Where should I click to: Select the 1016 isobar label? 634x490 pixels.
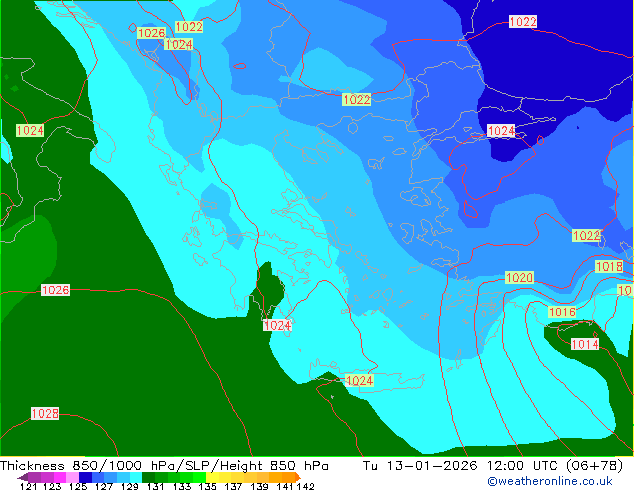coord(562,312)
